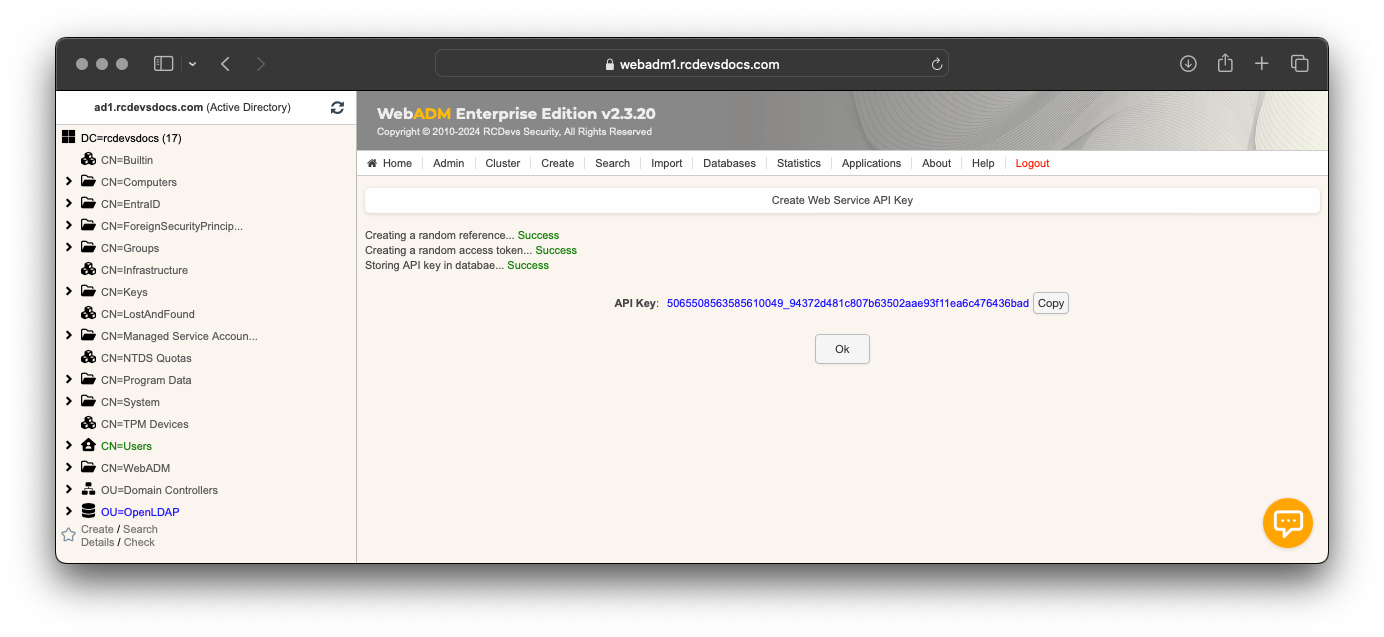1384x637 pixels.
Task: Toggle the Safari sidebar icon
Action: (x=164, y=64)
